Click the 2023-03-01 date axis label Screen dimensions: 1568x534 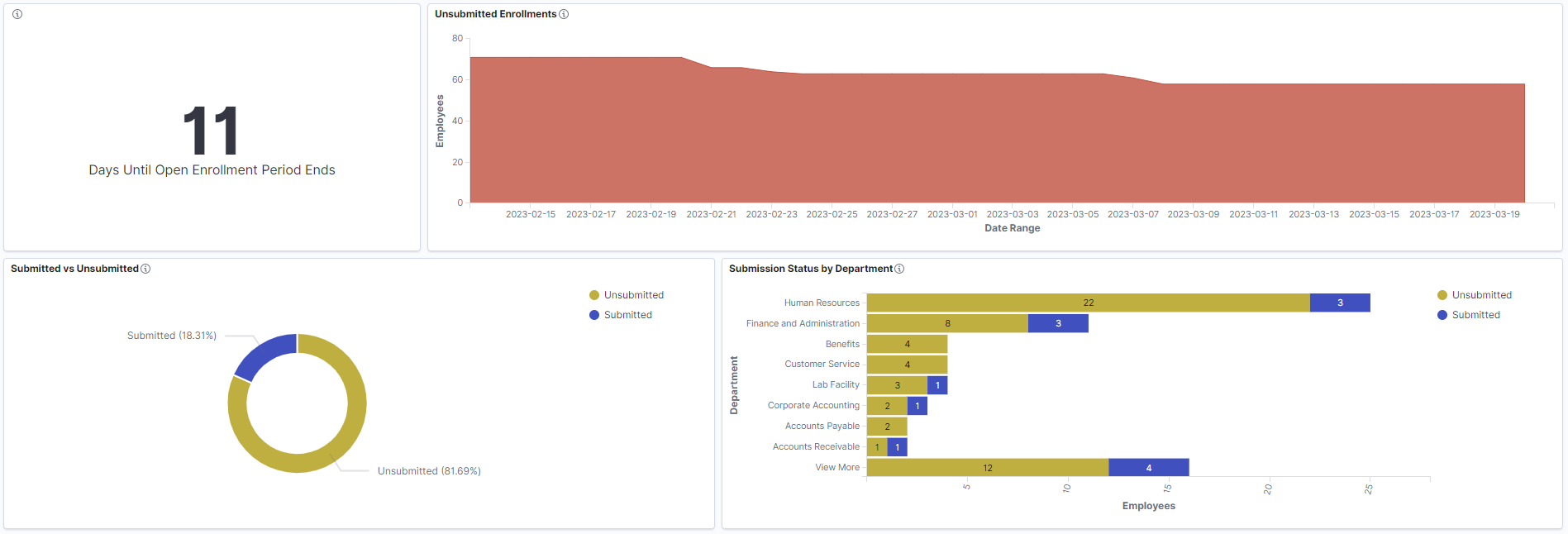coord(952,214)
